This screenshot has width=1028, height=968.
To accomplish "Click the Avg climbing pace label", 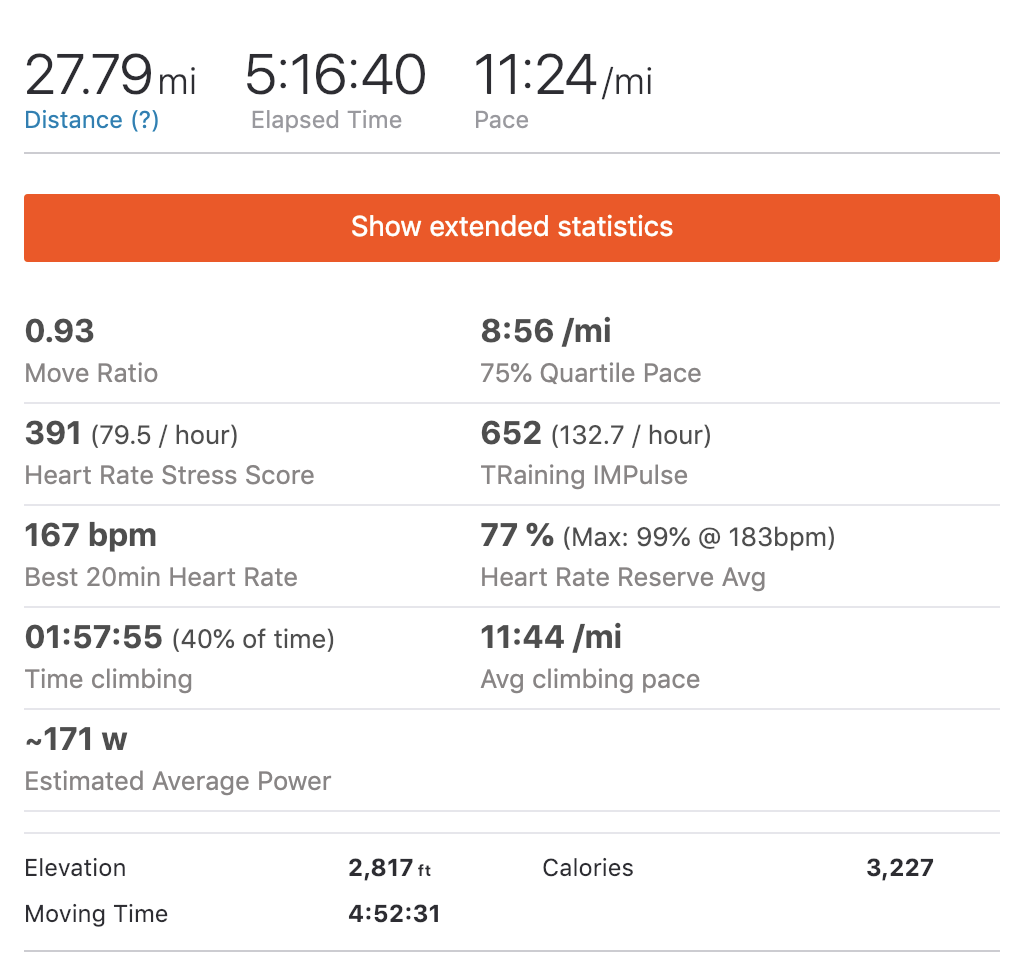I will pyautogui.click(x=590, y=680).
